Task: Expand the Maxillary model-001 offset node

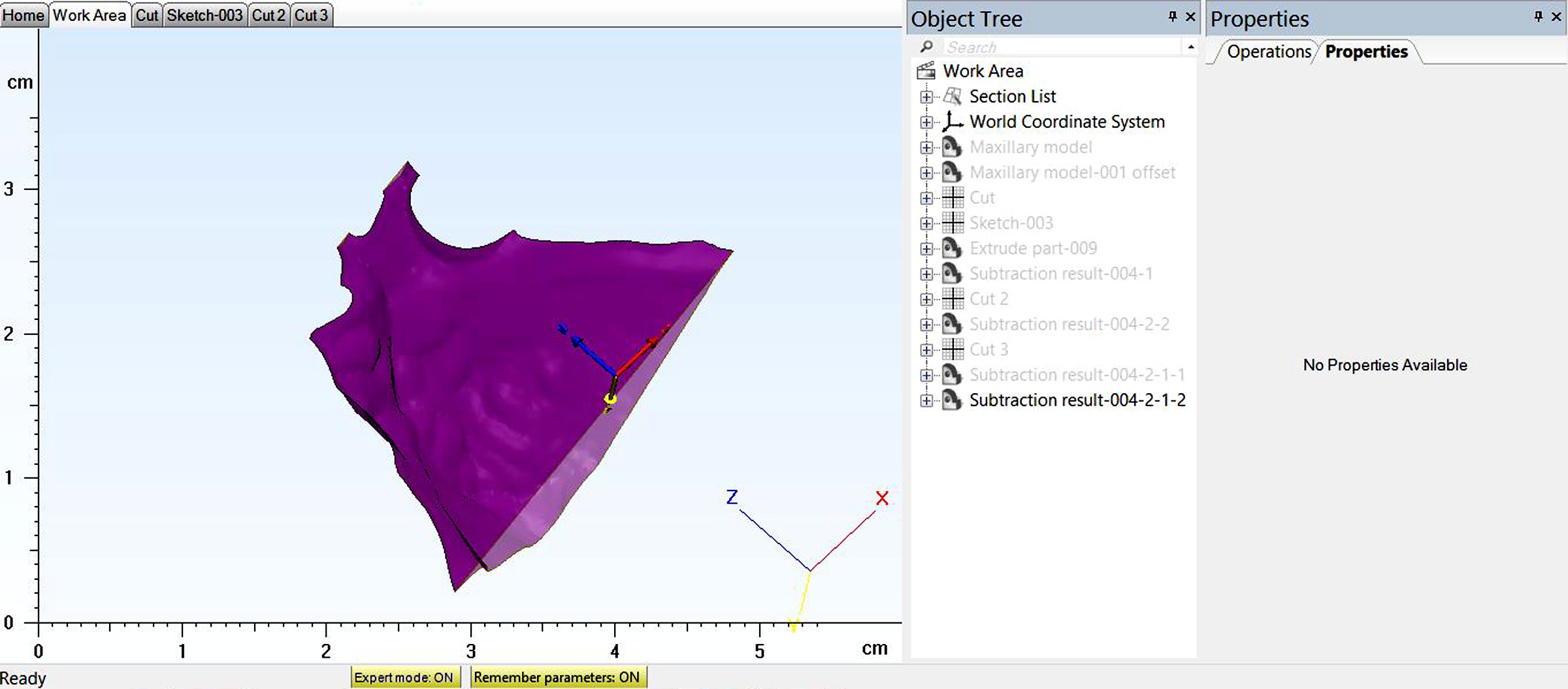Action: coord(926,173)
